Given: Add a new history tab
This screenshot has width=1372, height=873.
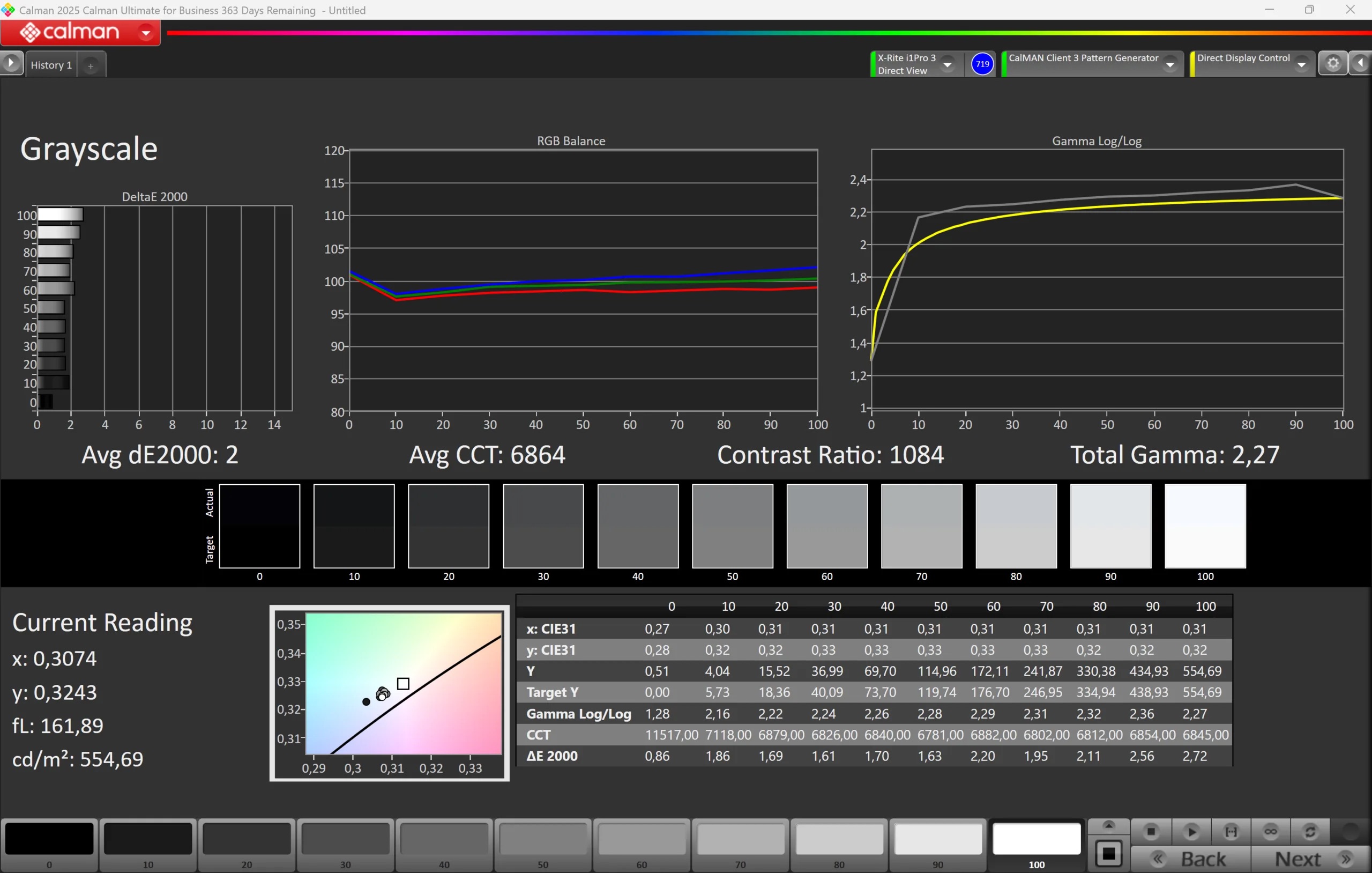Looking at the screenshot, I should (x=91, y=65).
